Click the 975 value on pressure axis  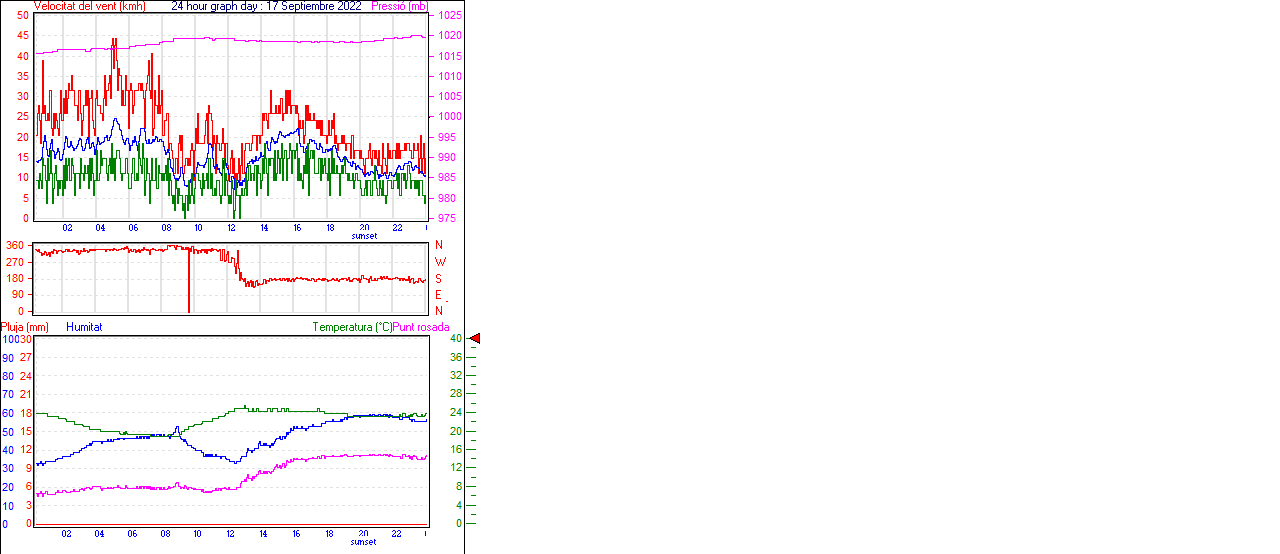(x=446, y=218)
